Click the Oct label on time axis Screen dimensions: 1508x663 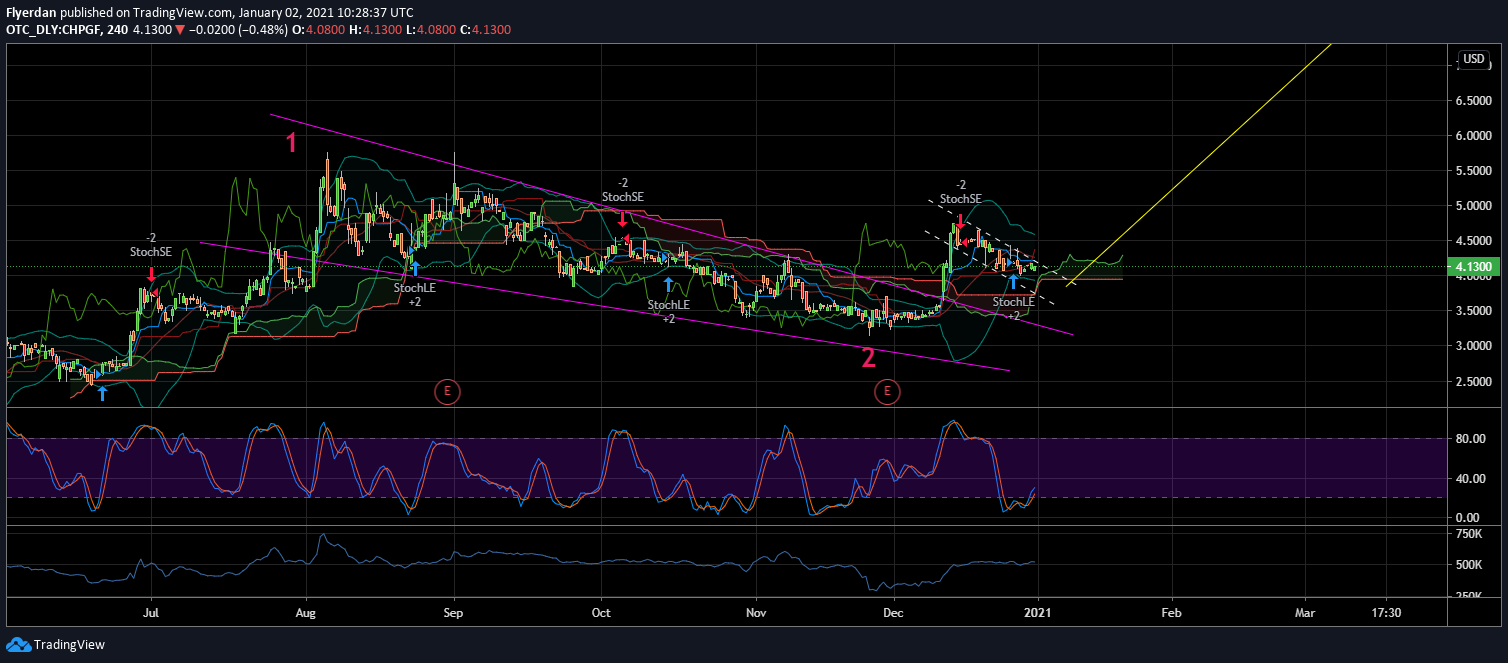[x=601, y=612]
